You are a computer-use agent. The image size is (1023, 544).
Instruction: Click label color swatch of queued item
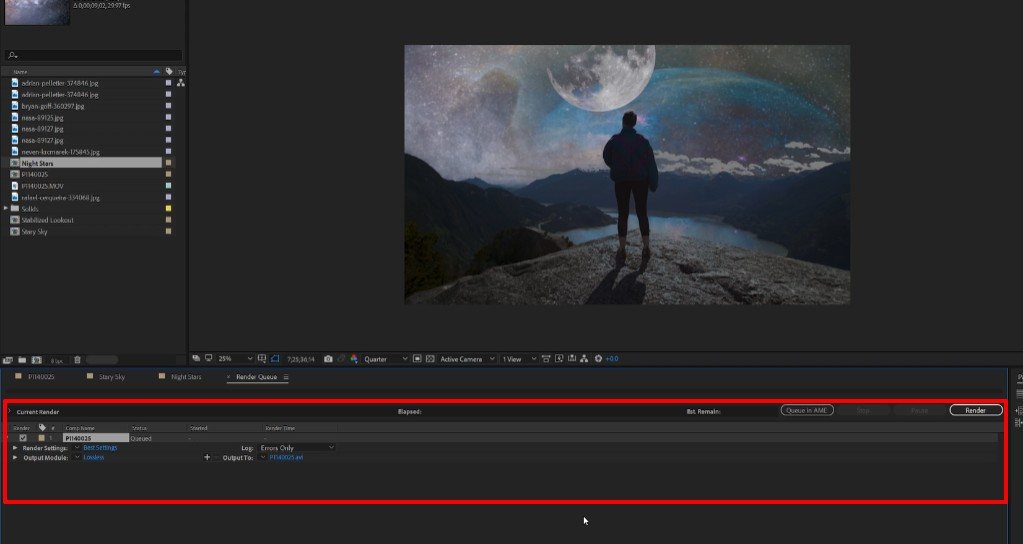[x=41, y=438]
